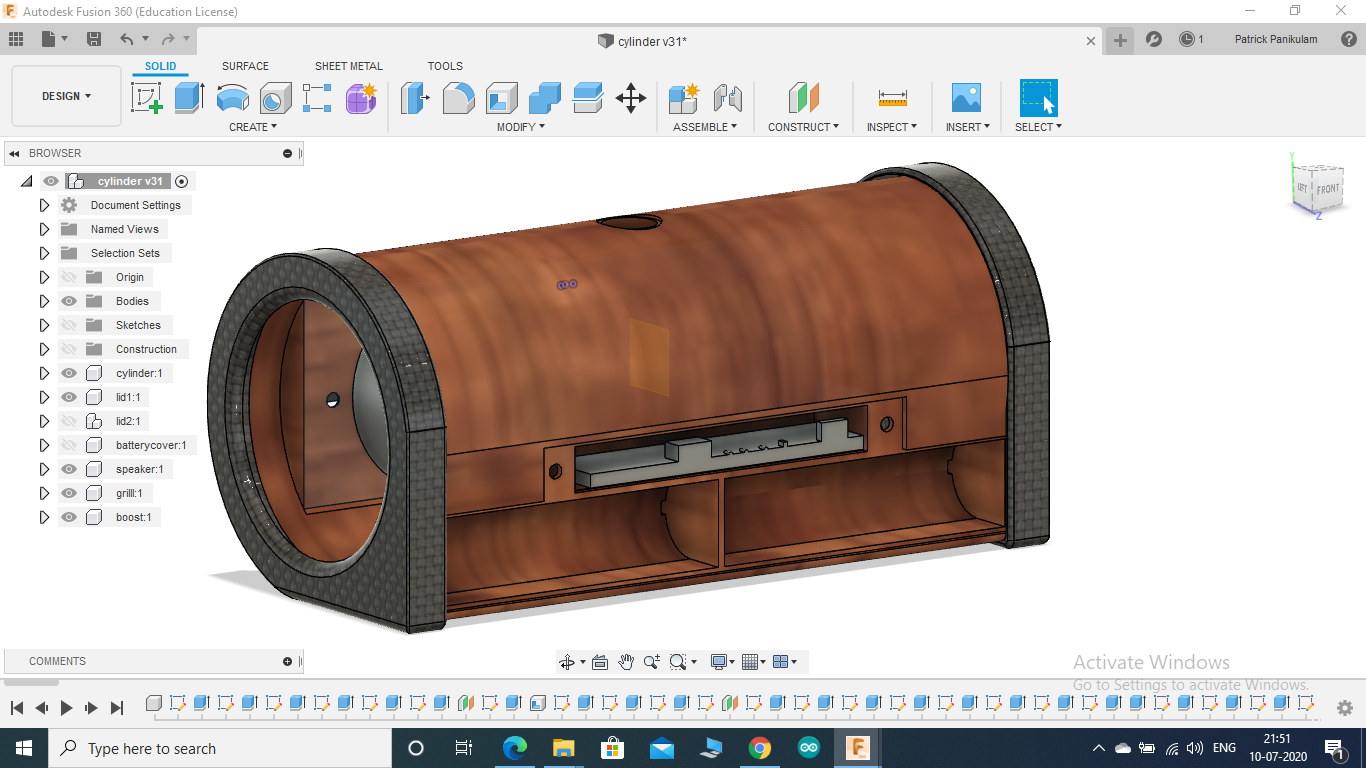Open the CREATE dropdown menu
The image size is (1366, 768).
(253, 127)
